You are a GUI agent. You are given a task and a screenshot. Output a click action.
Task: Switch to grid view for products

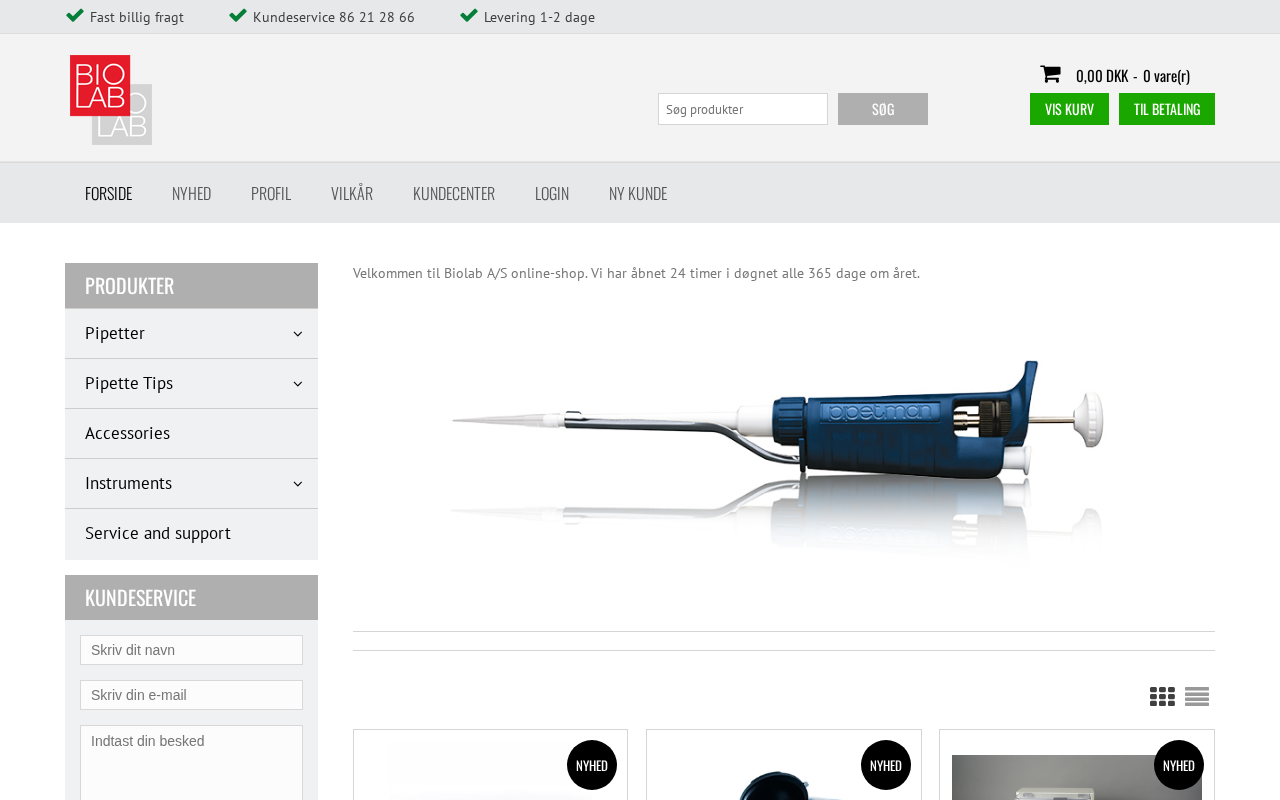[1162, 697]
